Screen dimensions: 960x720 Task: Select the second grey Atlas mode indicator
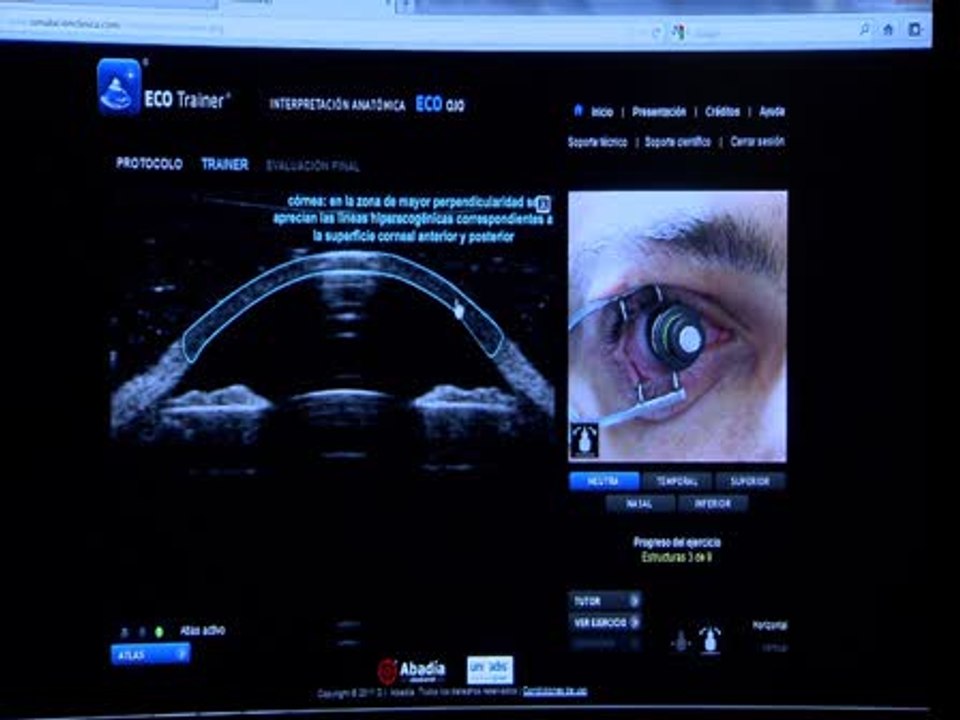click(x=141, y=632)
